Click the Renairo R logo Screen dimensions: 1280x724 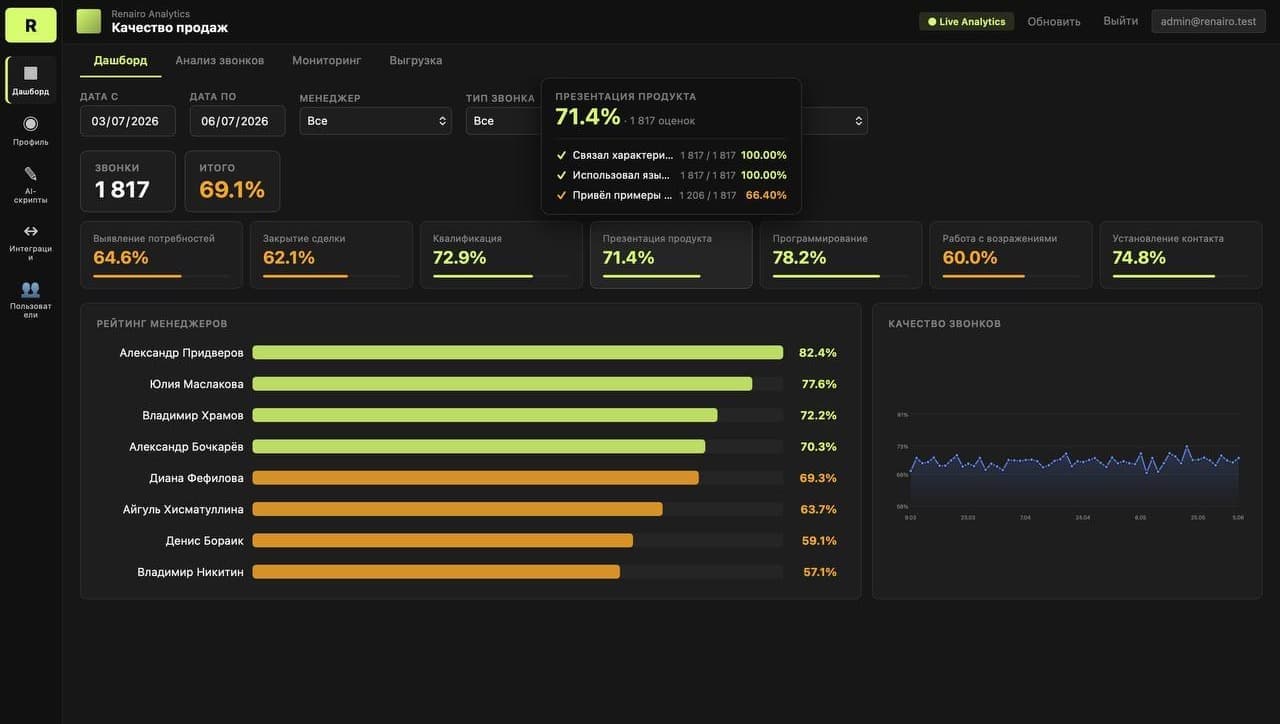31,25
